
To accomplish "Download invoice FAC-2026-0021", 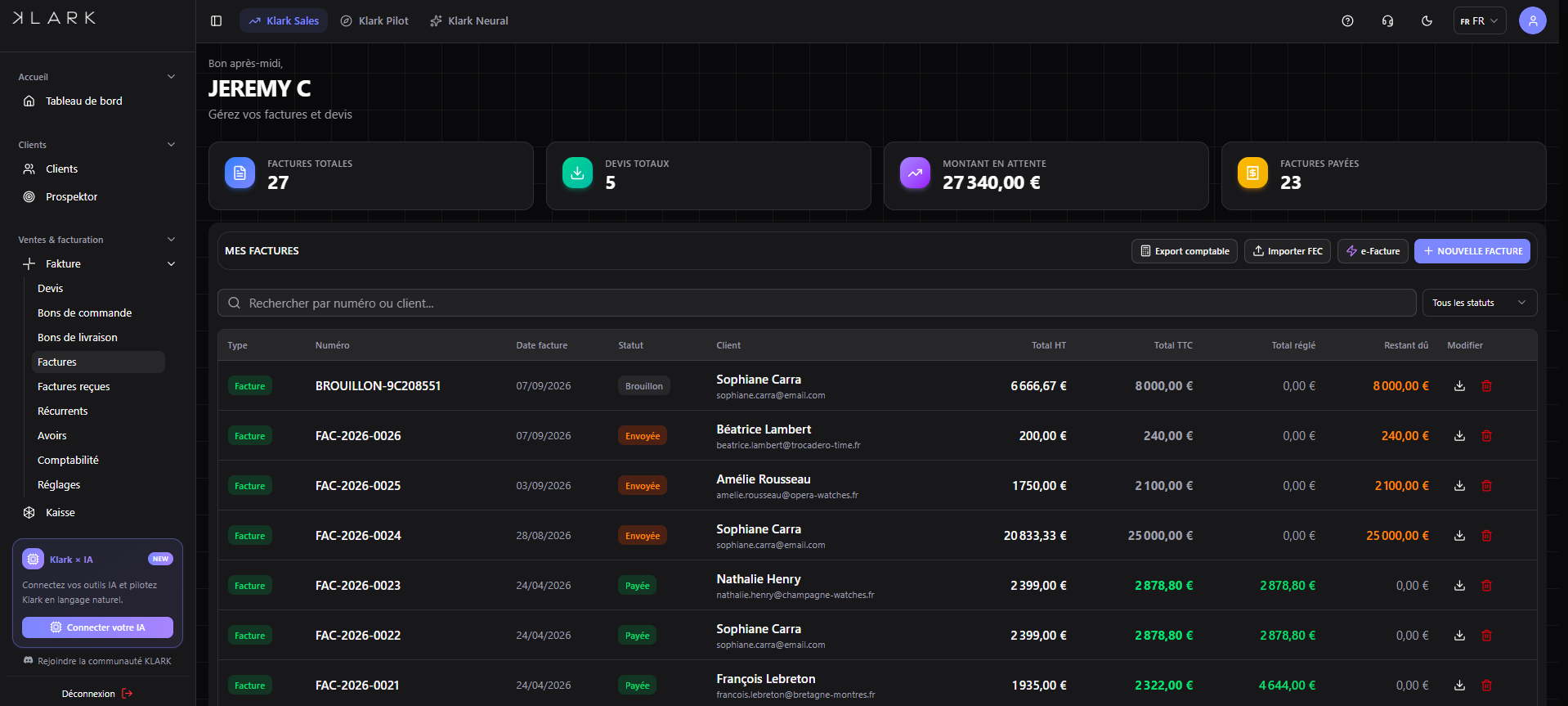I will (x=1459, y=686).
